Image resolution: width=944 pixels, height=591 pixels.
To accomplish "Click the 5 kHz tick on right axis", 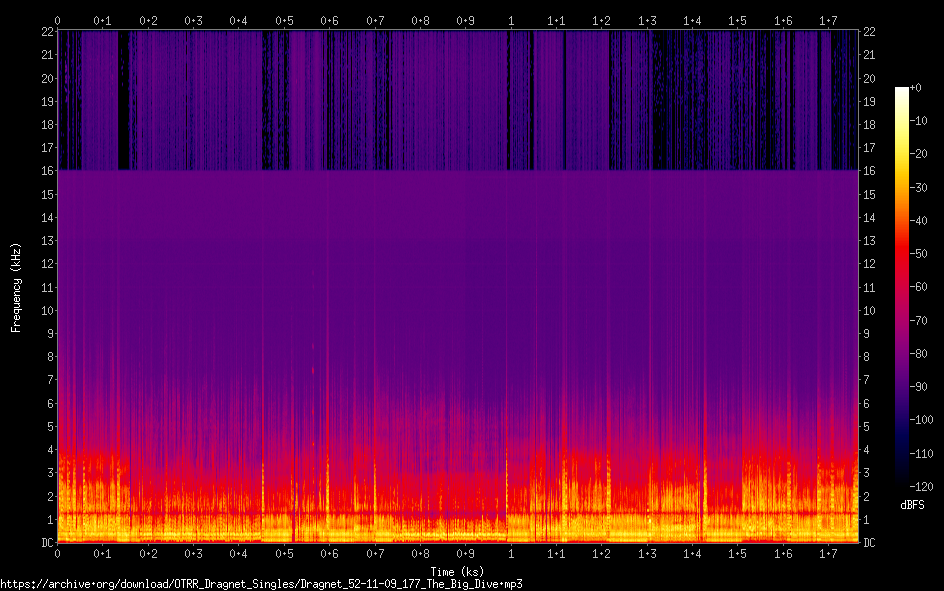I will click(x=867, y=427).
